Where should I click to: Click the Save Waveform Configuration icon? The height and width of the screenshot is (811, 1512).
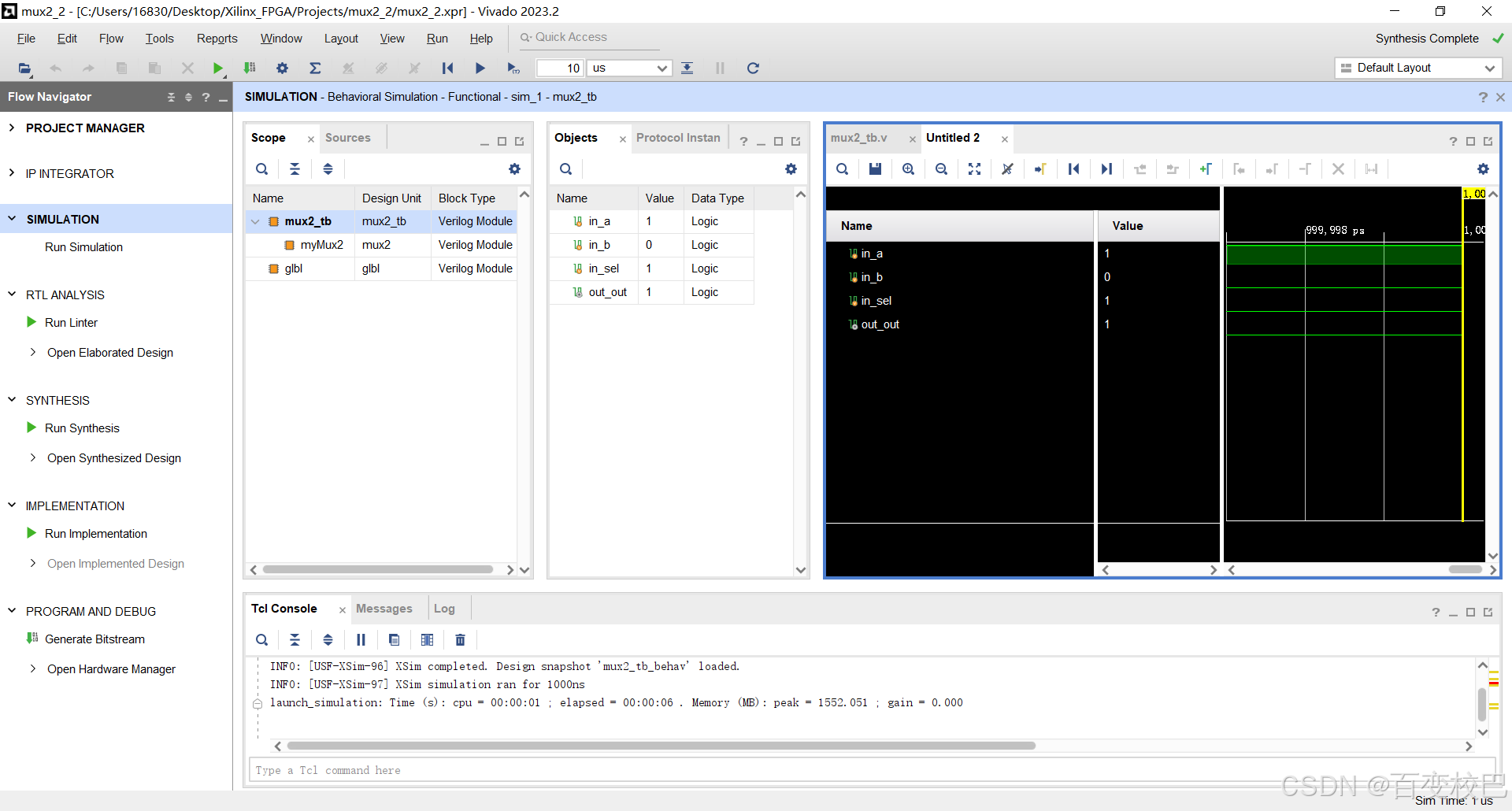tap(875, 168)
